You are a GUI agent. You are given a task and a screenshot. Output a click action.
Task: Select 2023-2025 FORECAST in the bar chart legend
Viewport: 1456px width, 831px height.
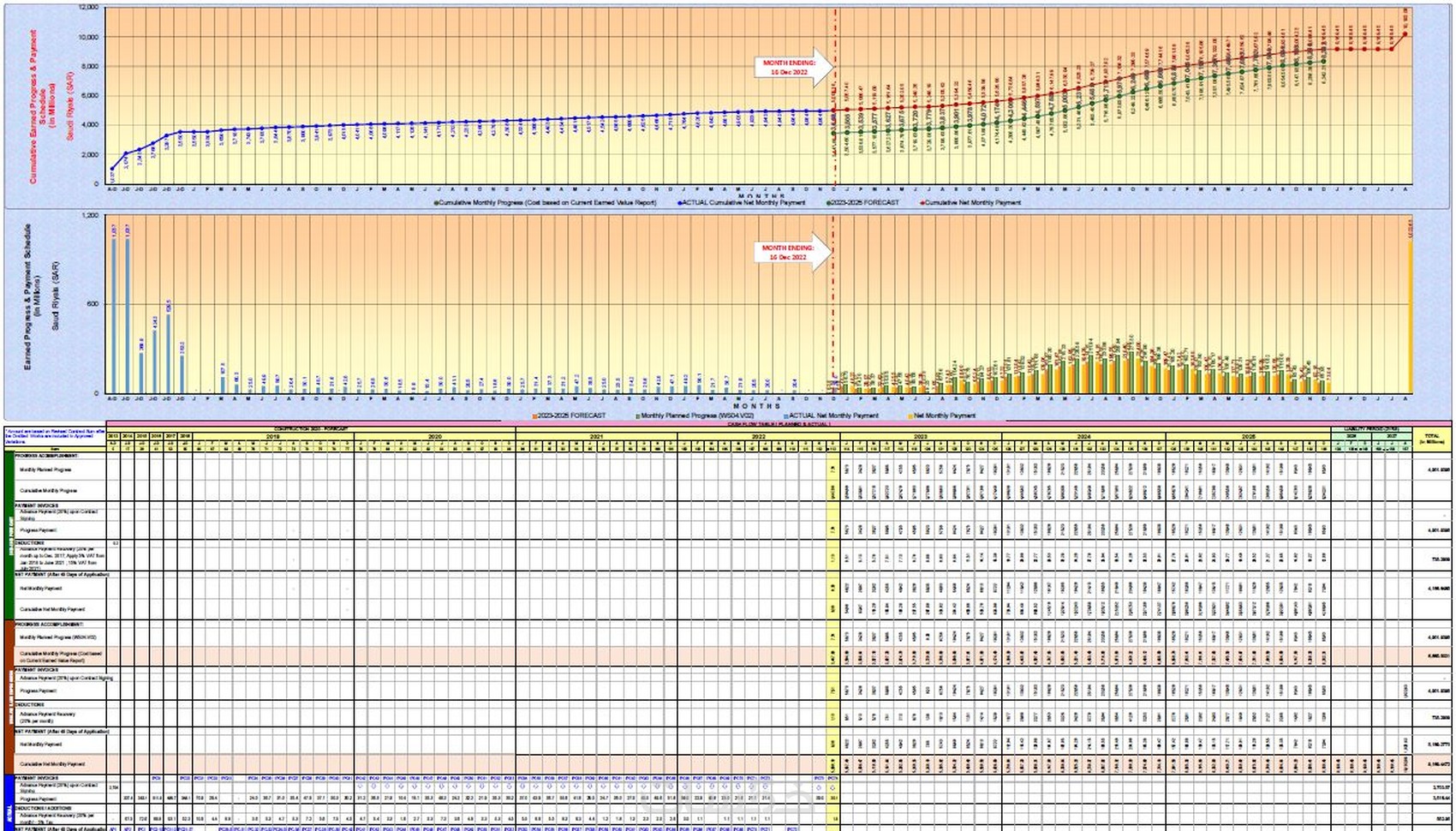click(570, 415)
